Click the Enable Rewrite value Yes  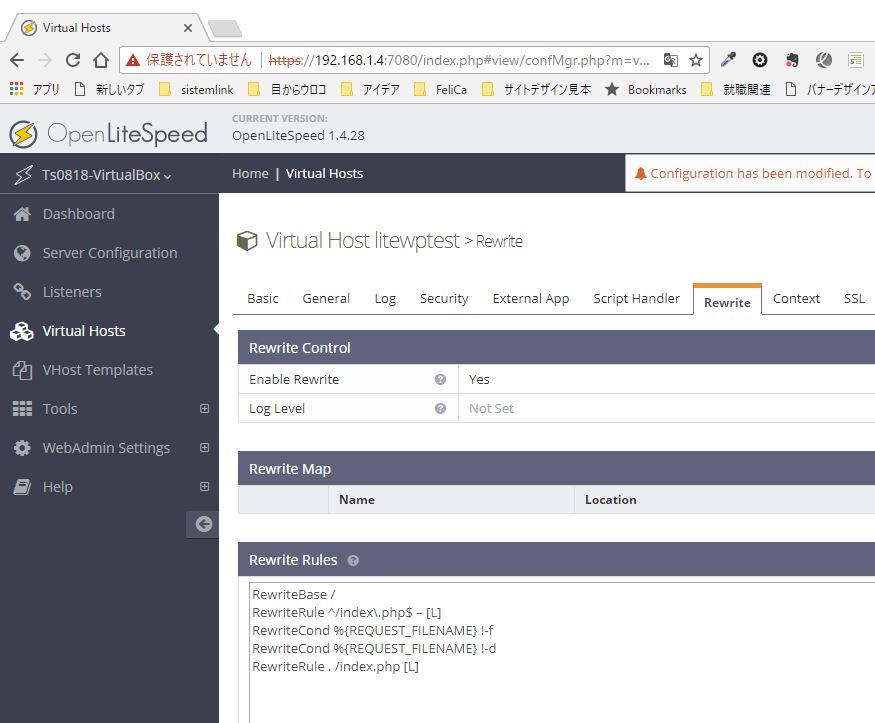click(479, 379)
